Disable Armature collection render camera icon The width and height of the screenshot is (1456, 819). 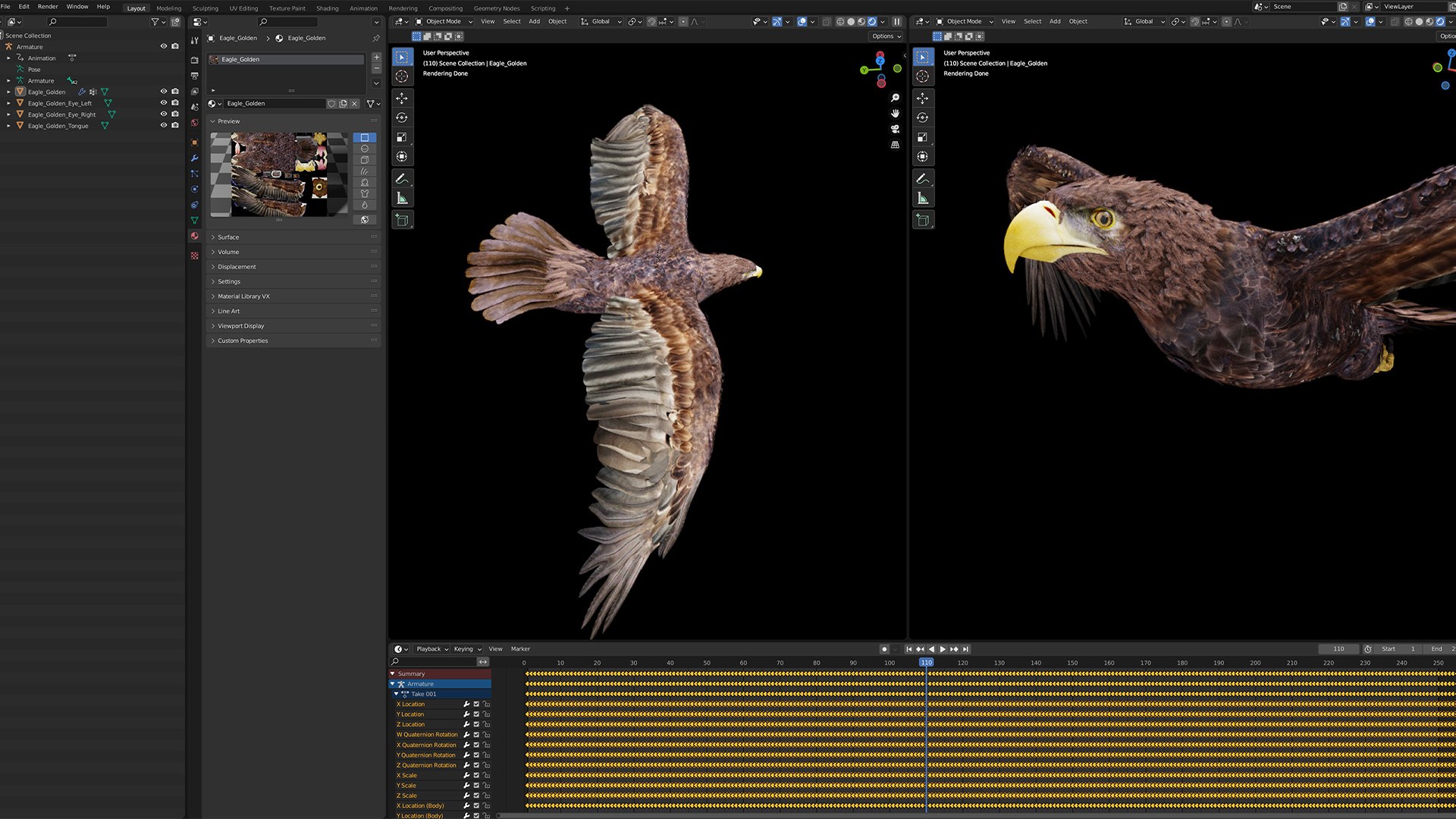tap(175, 46)
